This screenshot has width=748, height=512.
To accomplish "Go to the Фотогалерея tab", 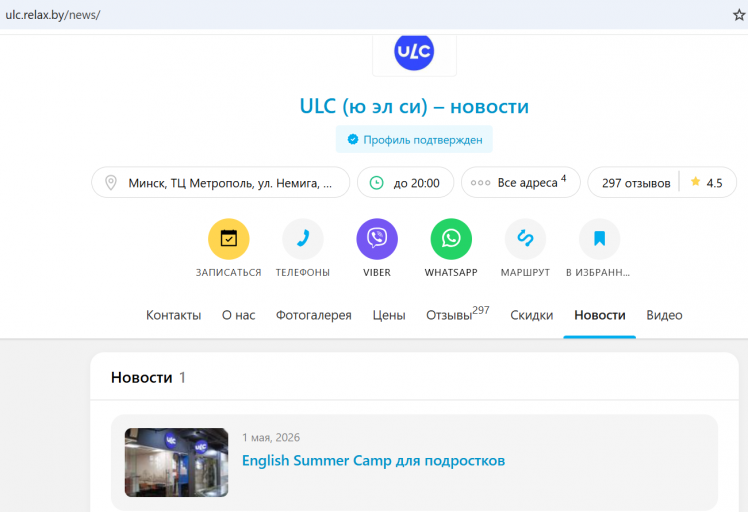I will click(313, 315).
